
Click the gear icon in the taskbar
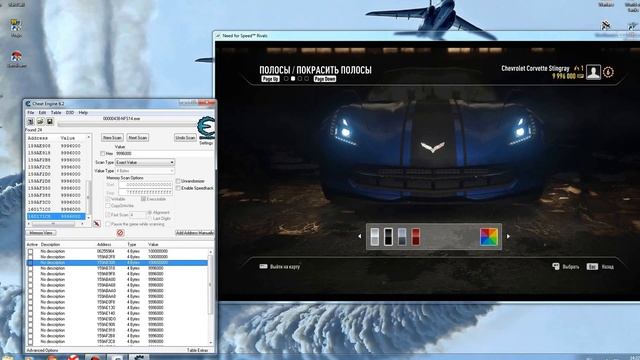pyautogui.click(x=139, y=358)
